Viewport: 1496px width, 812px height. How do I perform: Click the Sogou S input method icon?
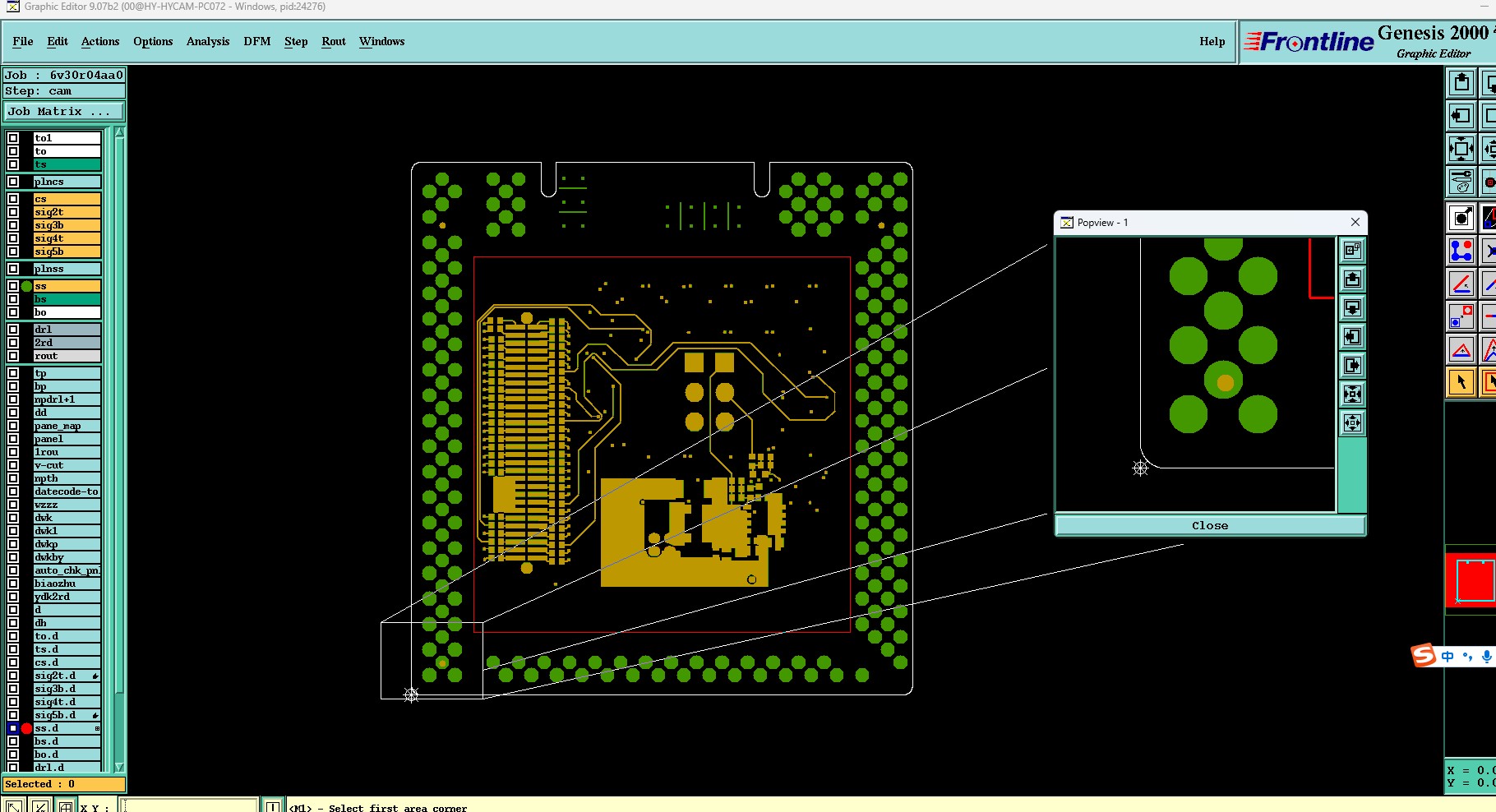click(x=1424, y=655)
